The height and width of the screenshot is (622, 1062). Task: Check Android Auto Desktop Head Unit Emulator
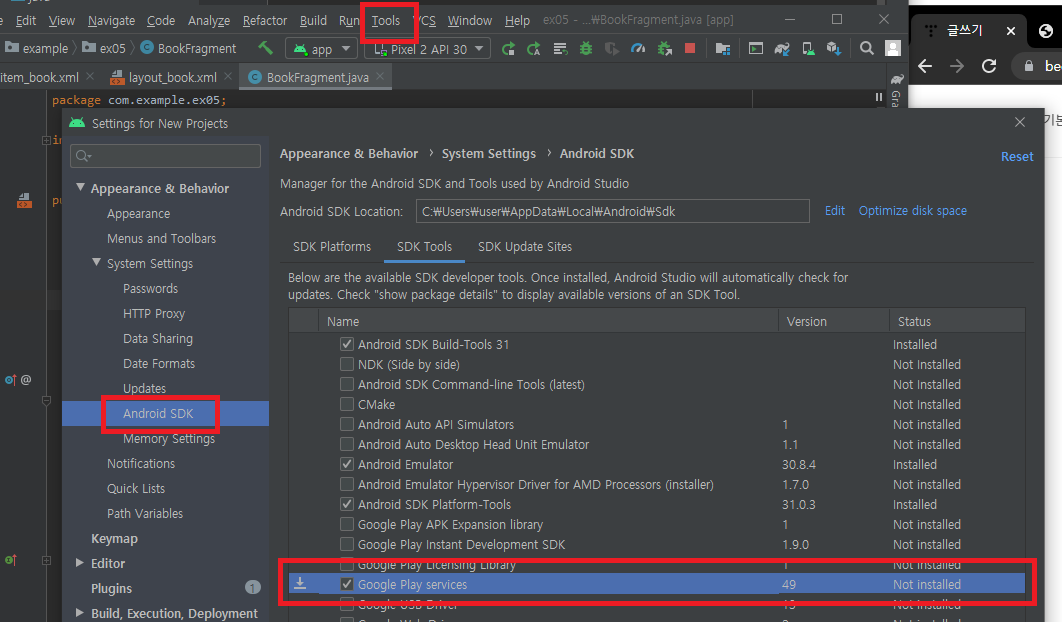pos(347,444)
